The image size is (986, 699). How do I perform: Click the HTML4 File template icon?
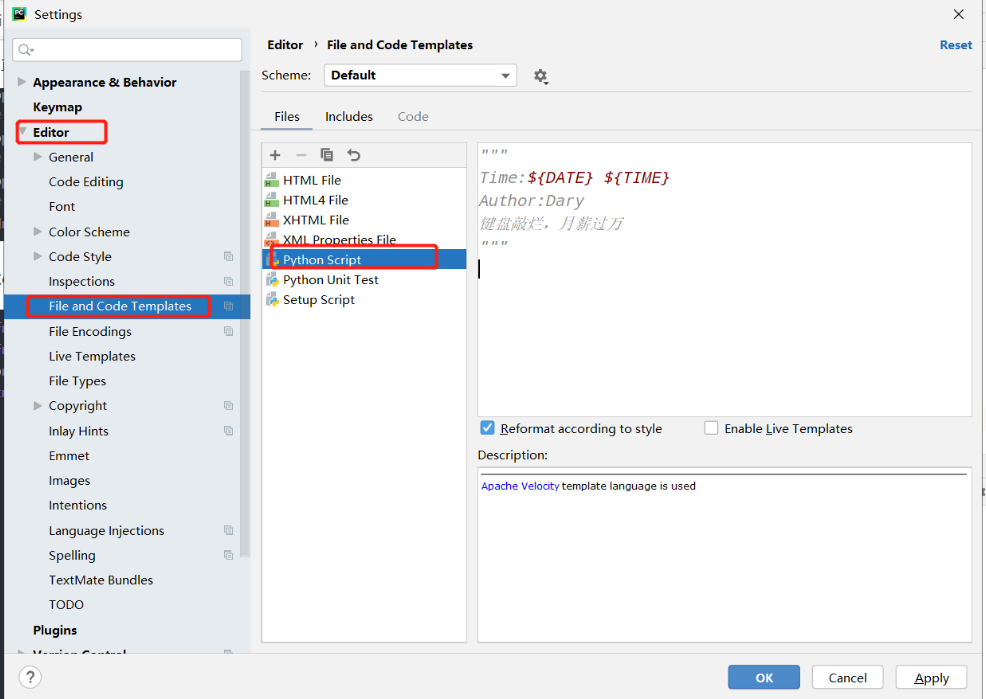272,200
